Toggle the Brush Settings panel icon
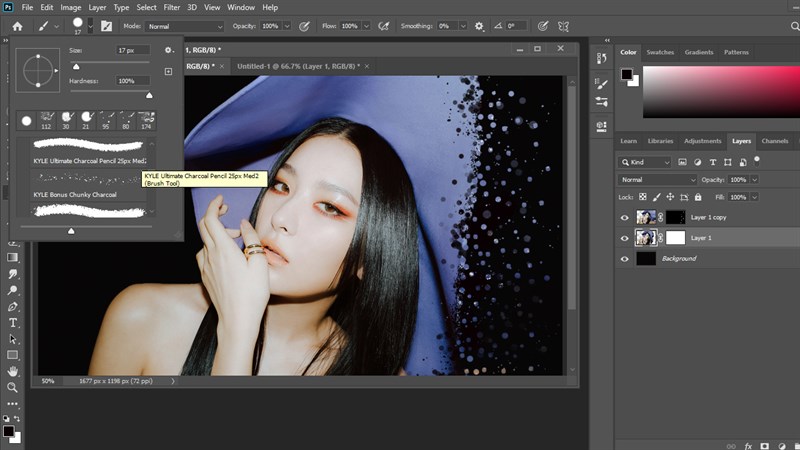Screen dimensions: 800x450 pos(106,25)
